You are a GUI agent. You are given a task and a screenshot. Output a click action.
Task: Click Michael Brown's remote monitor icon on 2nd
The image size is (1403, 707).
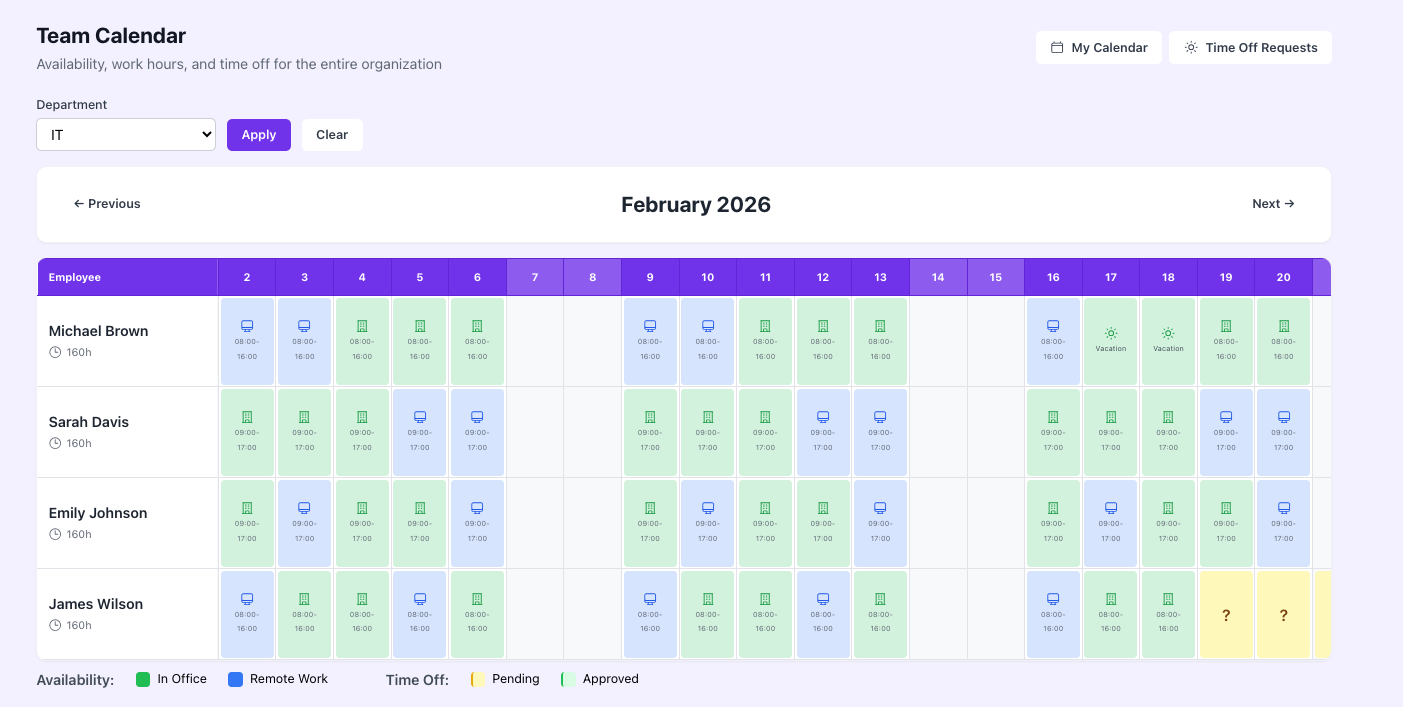coord(247,326)
